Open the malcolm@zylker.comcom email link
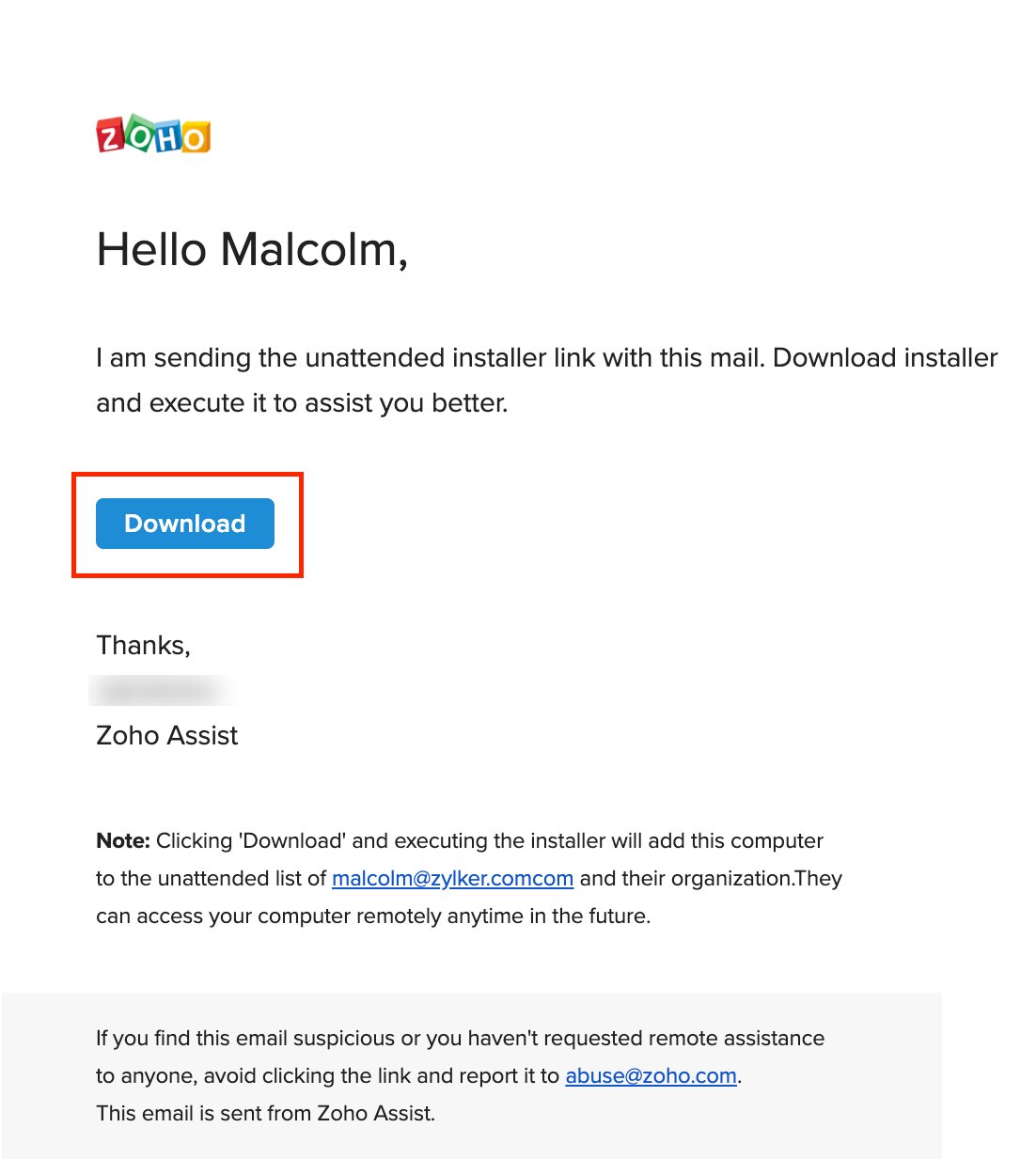1036x1159 pixels. (452, 878)
